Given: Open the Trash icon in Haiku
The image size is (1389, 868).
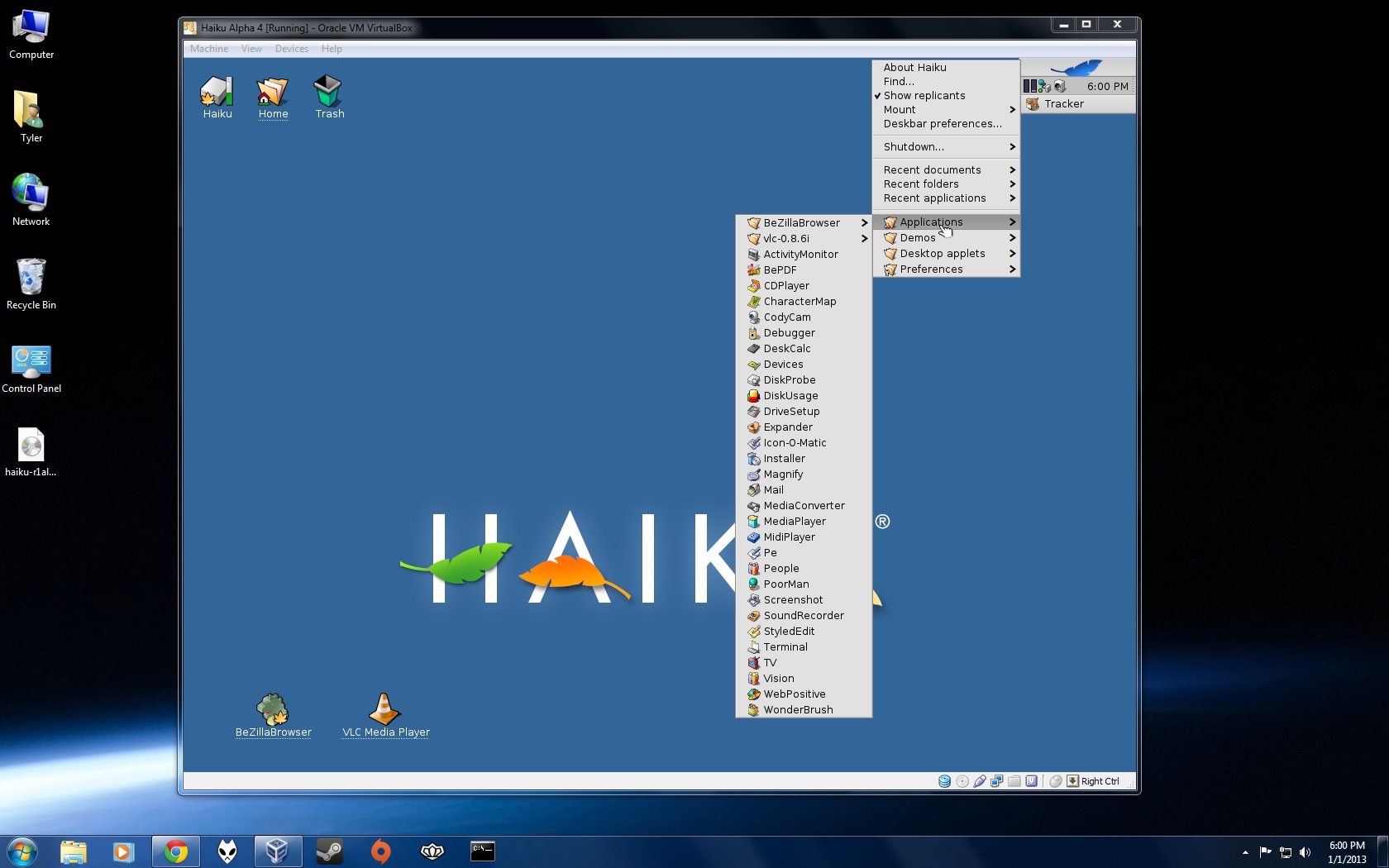Looking at the screenshot, I should pyautogui.click(x=328, y=93).
